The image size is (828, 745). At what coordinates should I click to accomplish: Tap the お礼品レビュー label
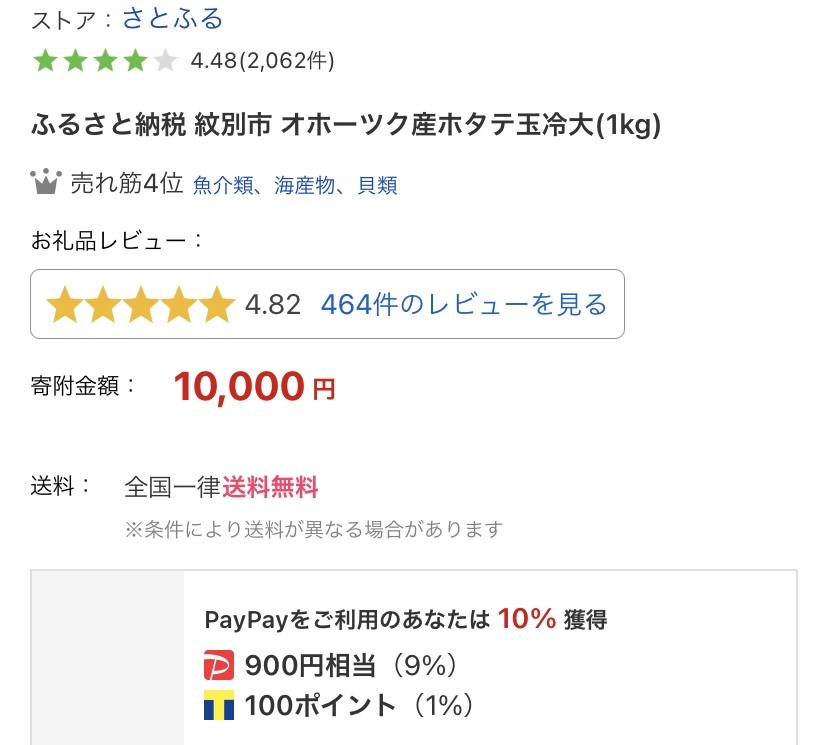pyautogui.click(x=118, y=241)
